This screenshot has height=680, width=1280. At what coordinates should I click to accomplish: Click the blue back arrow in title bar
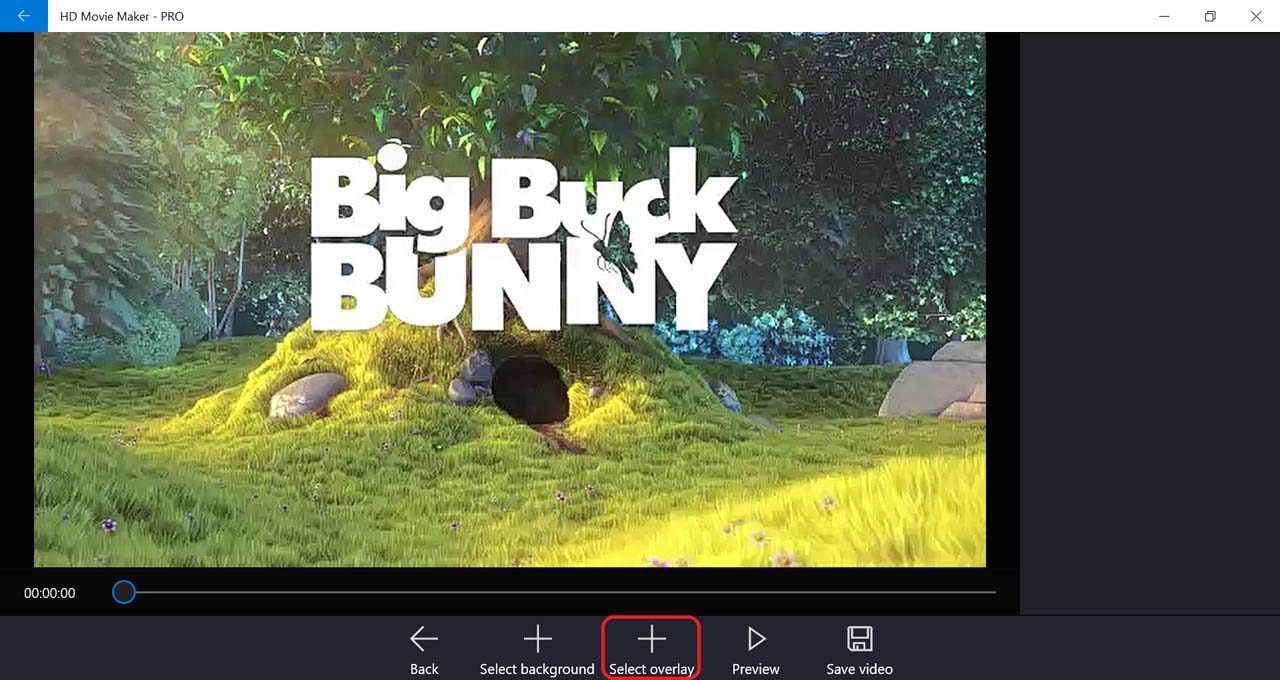(x=23, y=16)
